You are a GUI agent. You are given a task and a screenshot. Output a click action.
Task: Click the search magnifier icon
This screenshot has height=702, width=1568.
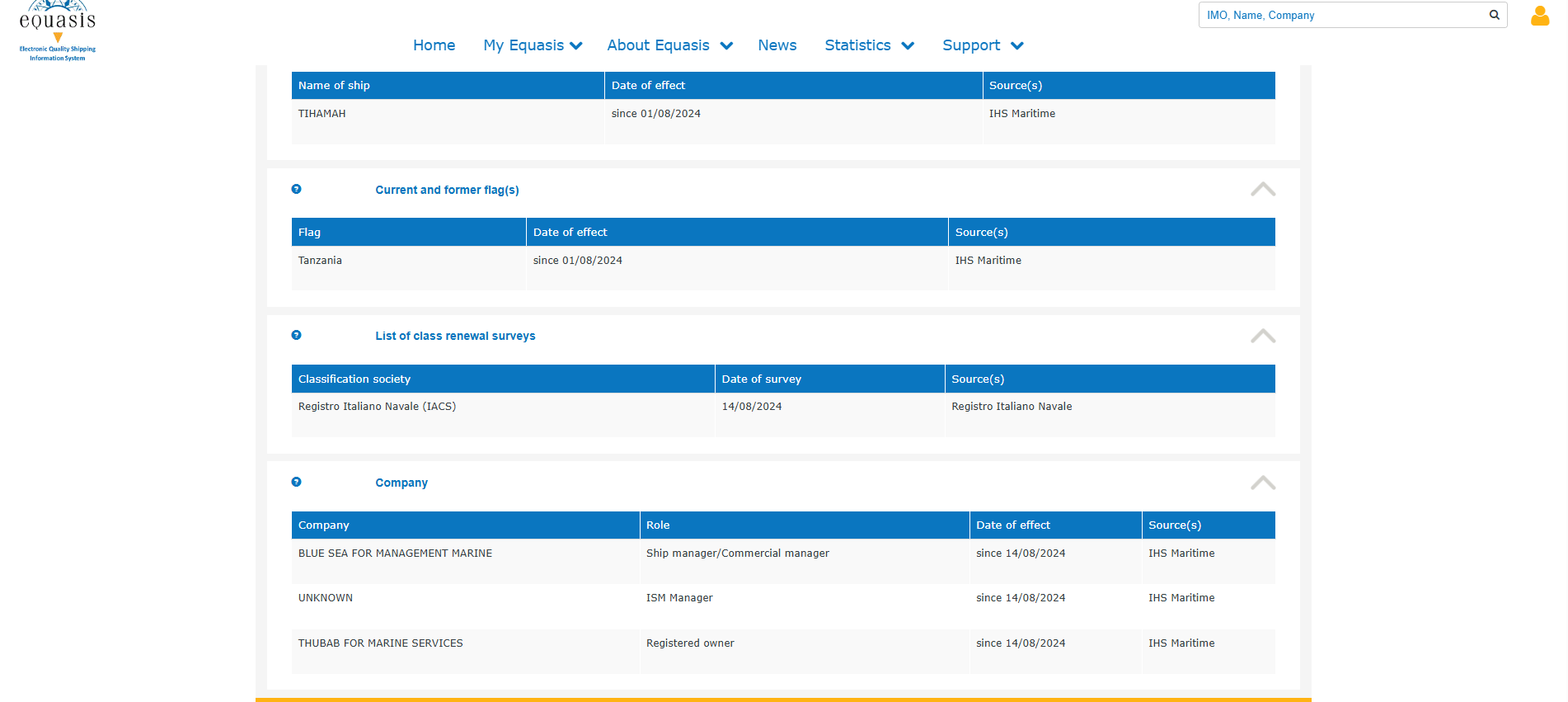tap(1494, 15)
